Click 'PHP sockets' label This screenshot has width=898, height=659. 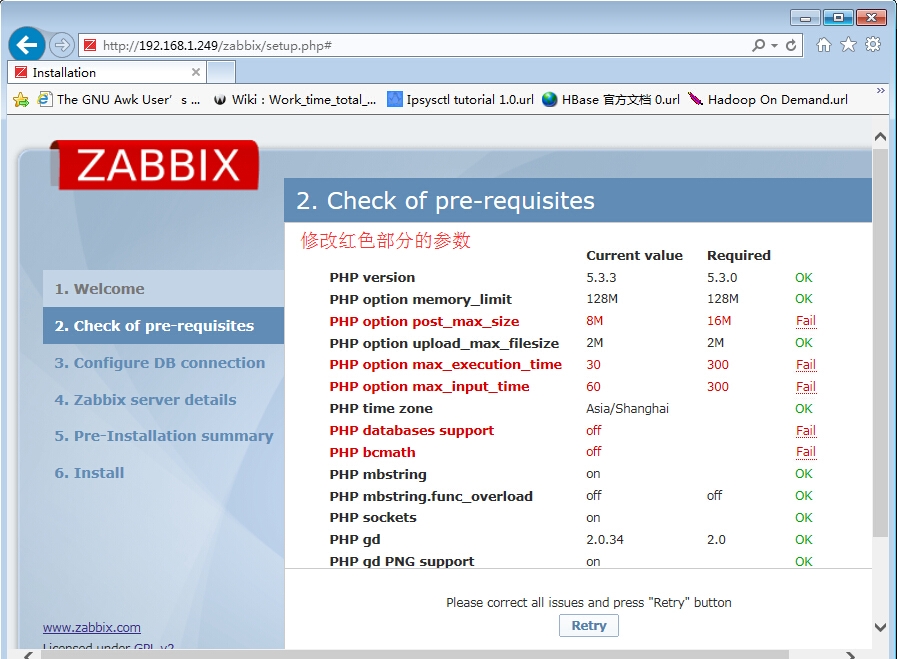373,518
